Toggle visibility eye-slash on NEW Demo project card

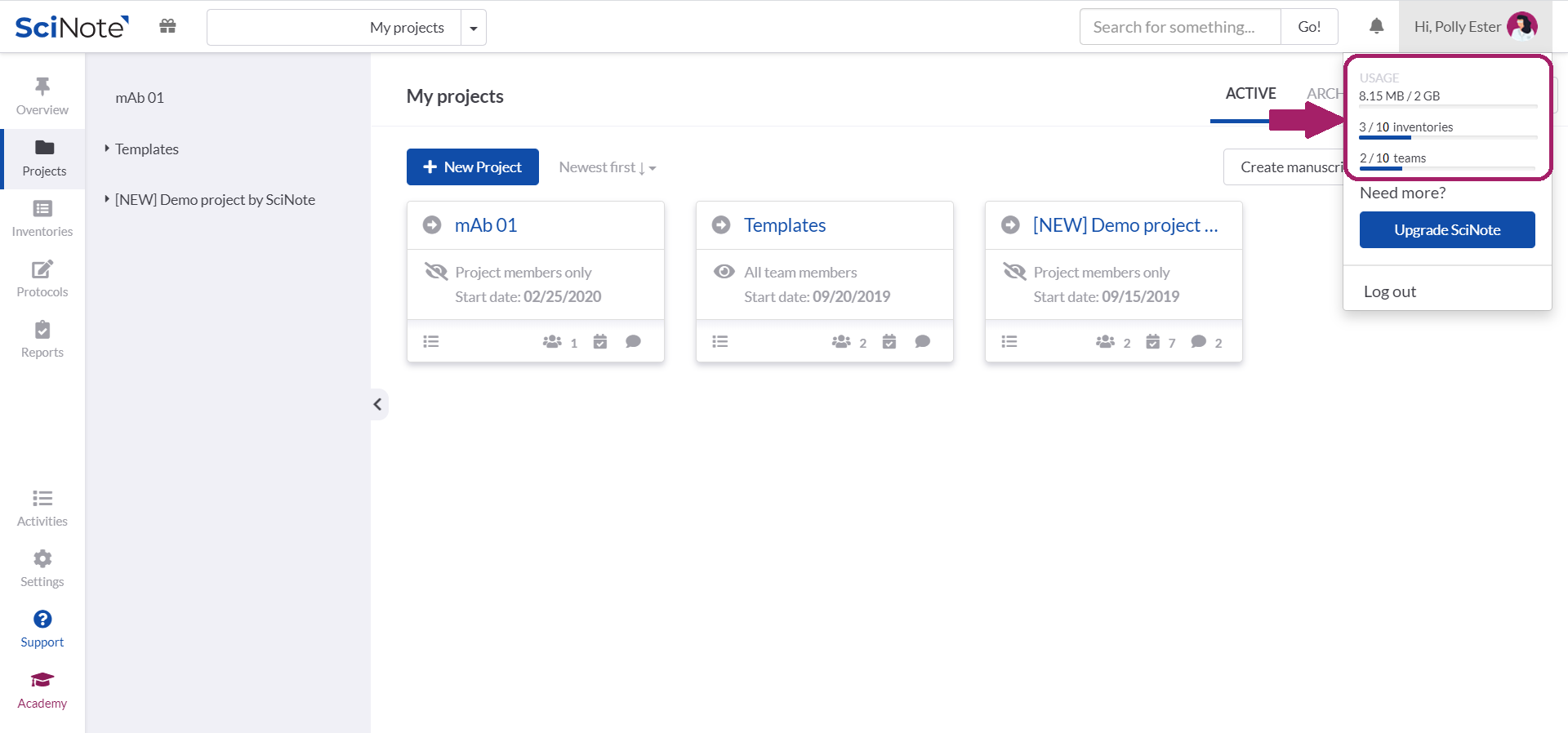click(1014, 272)
